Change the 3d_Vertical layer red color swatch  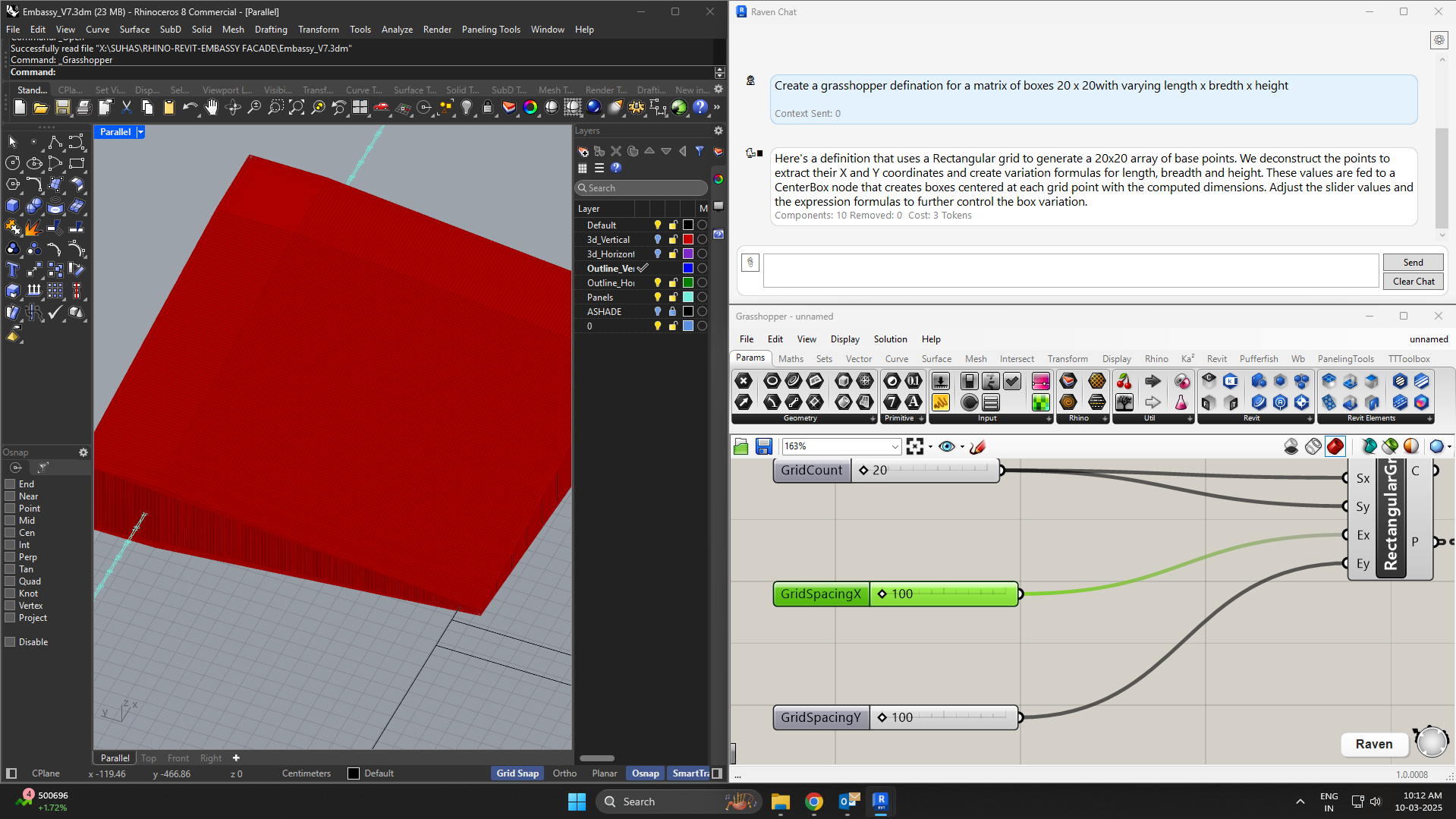tap(687, 239)
